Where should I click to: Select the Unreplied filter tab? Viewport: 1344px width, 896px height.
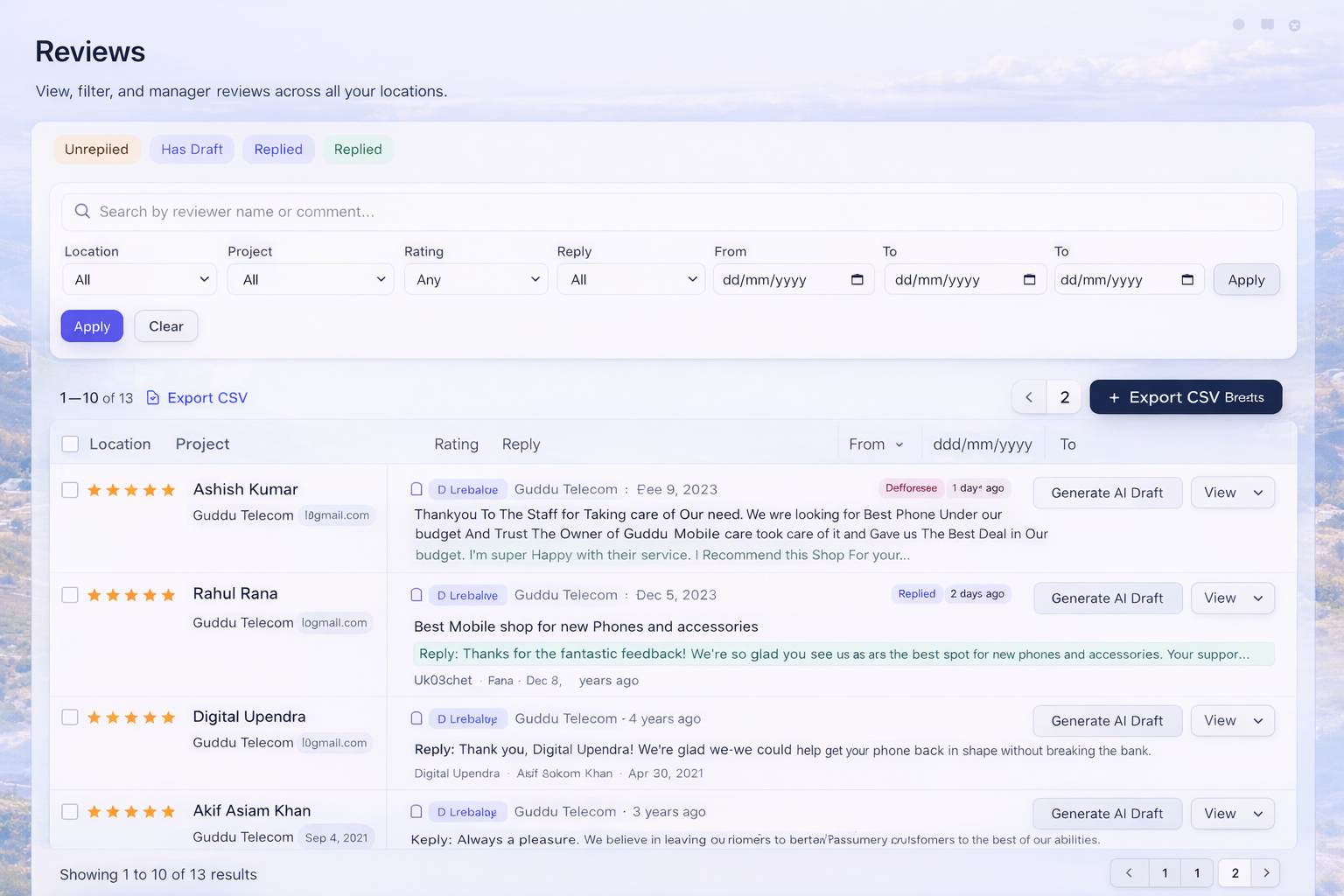(x=96, y=150)
